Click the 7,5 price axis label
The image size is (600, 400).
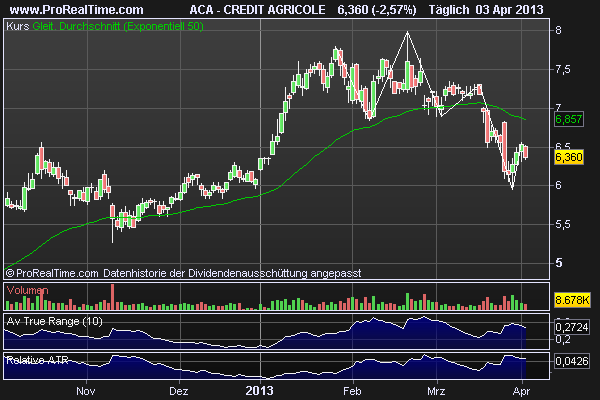(x=562, y=69)
